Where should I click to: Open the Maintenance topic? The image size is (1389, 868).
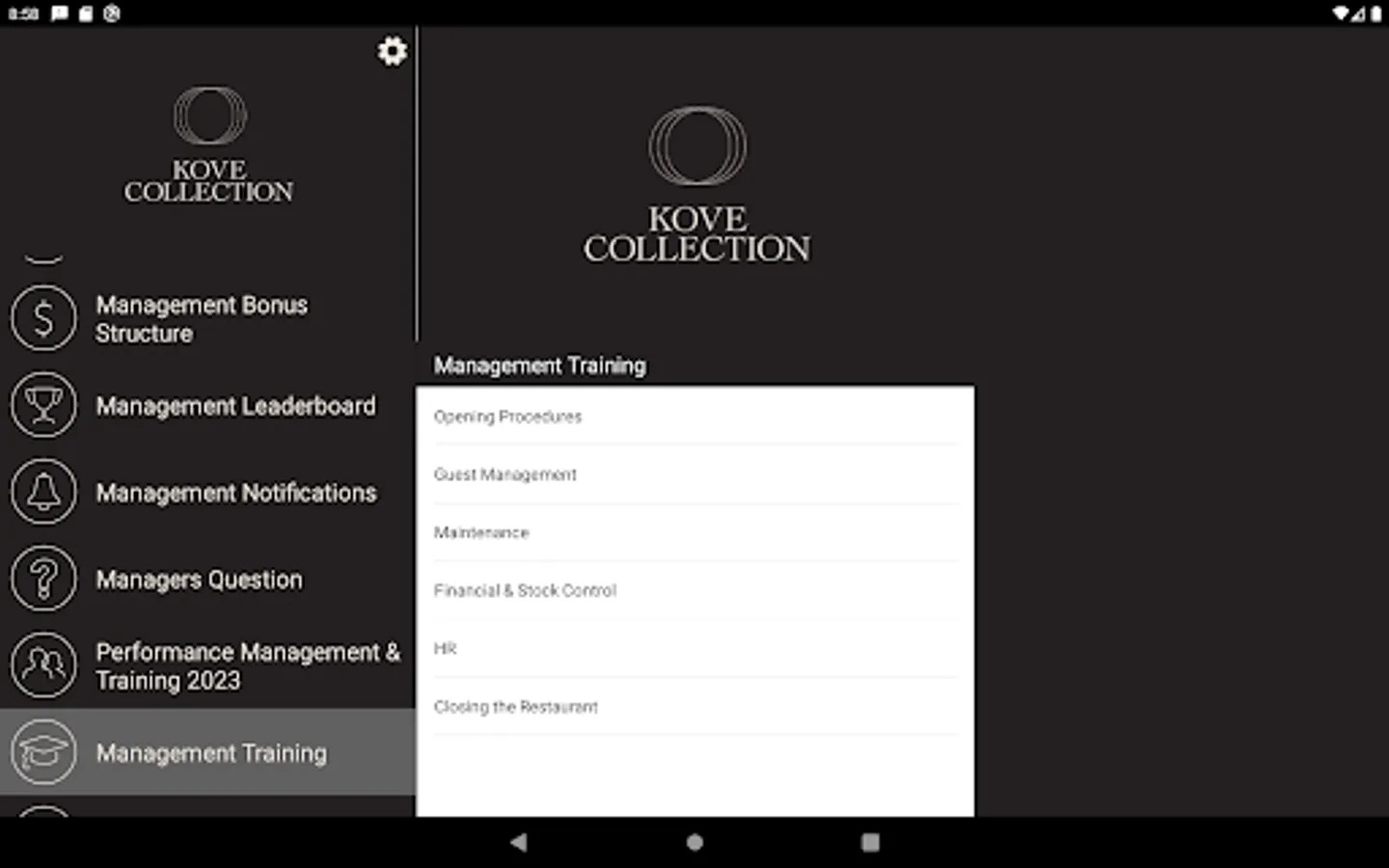(x=695, y=532)
